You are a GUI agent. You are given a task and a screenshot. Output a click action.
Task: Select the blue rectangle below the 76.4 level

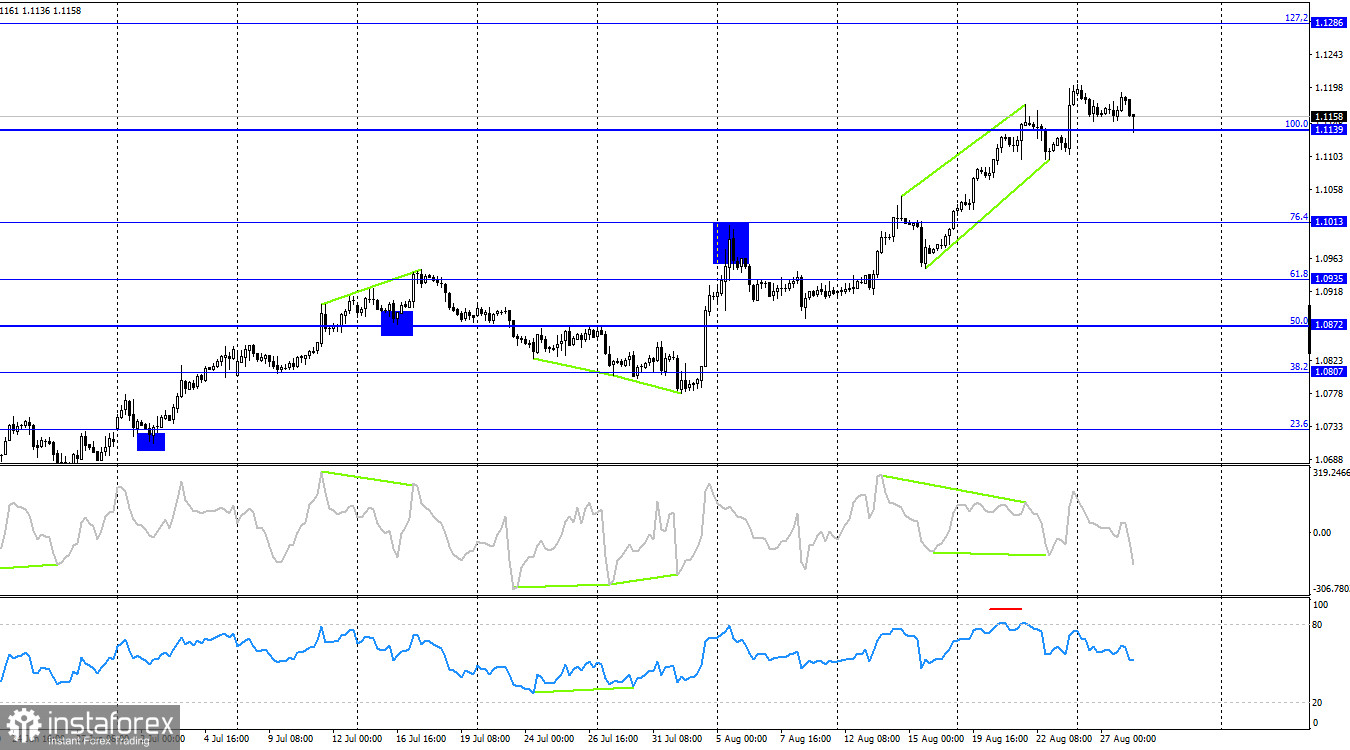(x=730, y=243)
